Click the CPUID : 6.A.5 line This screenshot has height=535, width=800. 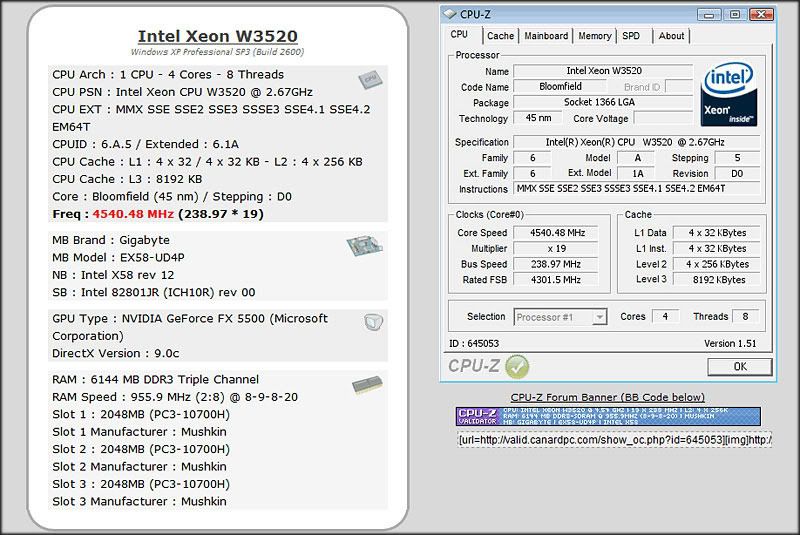coord(145,144)
